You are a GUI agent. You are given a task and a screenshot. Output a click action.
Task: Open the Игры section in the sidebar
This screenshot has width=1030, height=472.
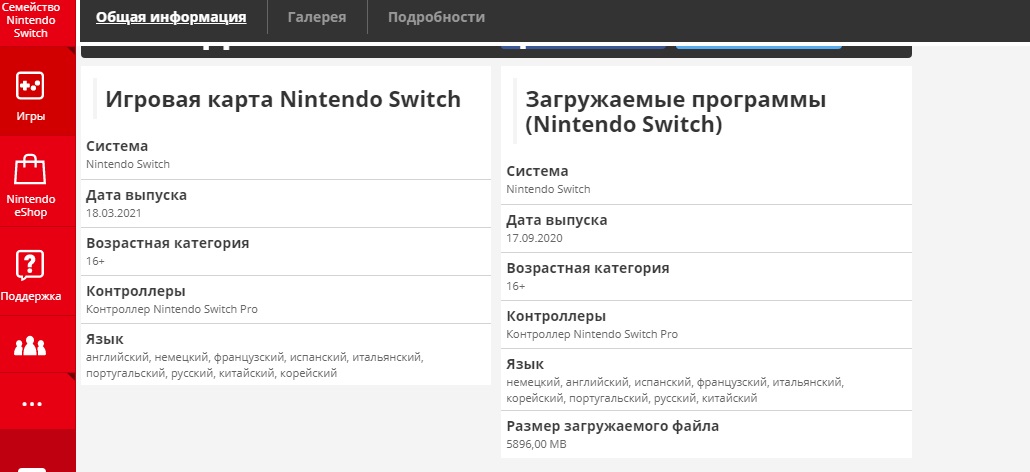30,96
